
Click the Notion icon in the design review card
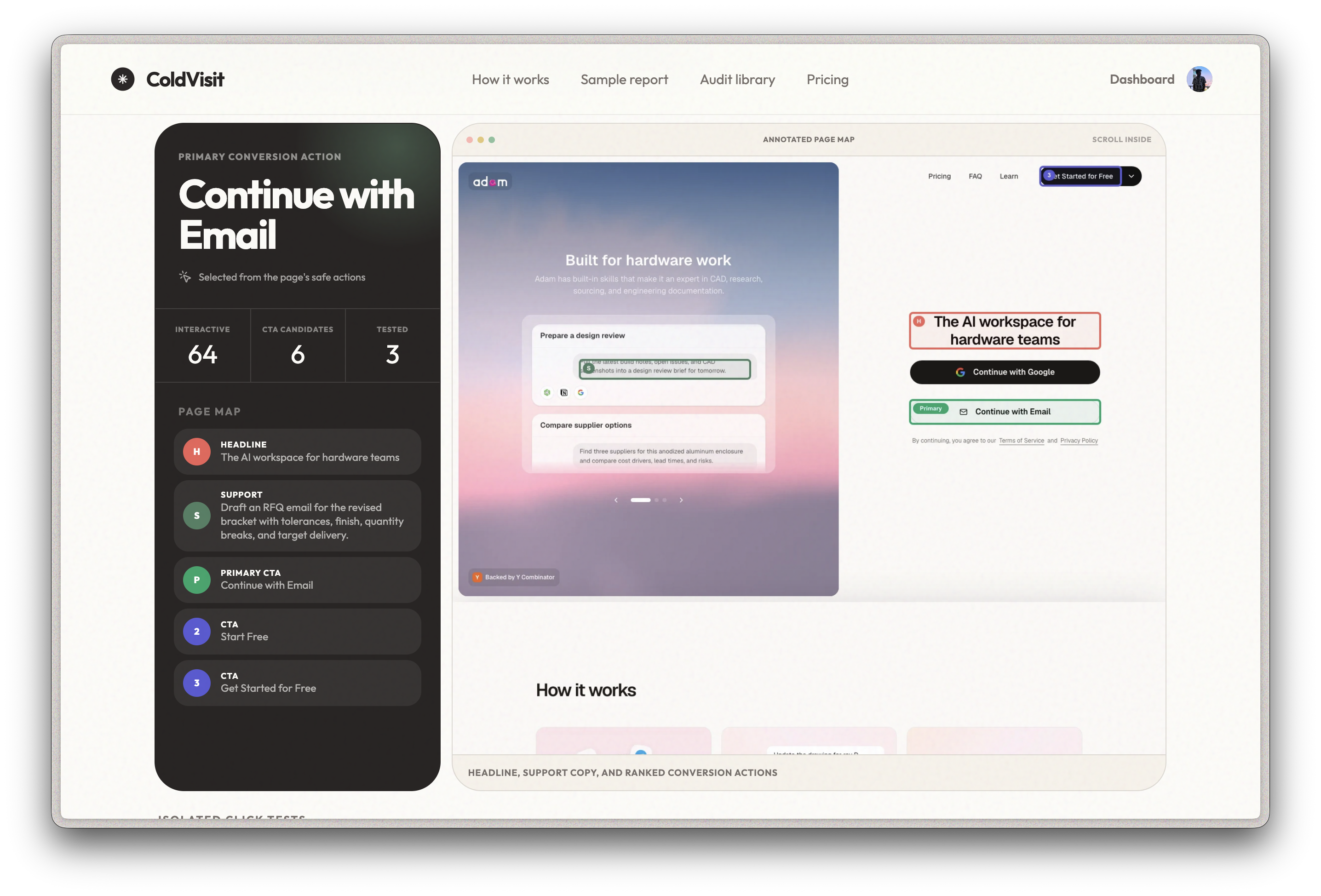coord(564,392)
